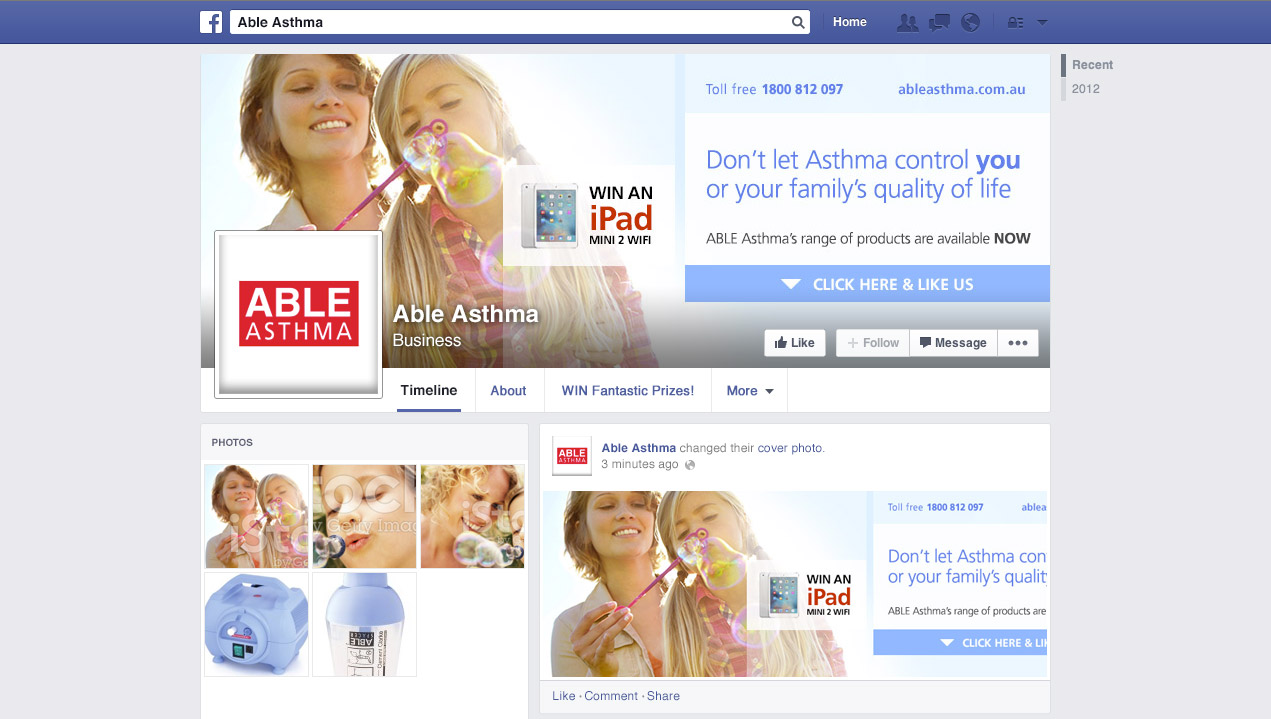Screen dimensions: 1271x719
Task: Switch to the Timeline tab
Action: pyautogui.click(x=429, y=391)
